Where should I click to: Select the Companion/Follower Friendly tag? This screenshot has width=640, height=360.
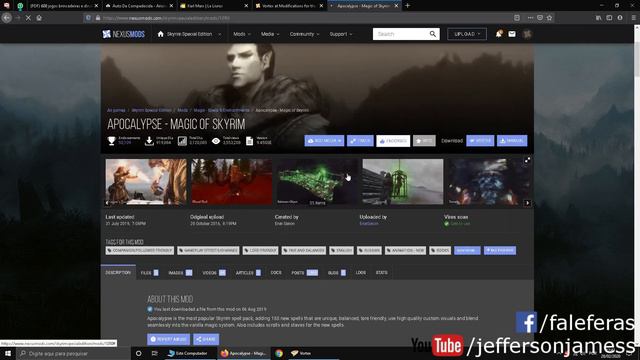pyautogui.click(x=140, y=251)
